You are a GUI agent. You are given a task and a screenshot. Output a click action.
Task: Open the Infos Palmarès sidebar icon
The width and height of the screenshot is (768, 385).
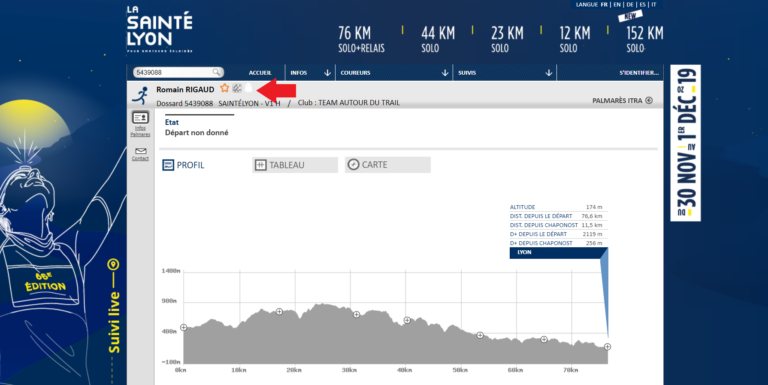140,124
